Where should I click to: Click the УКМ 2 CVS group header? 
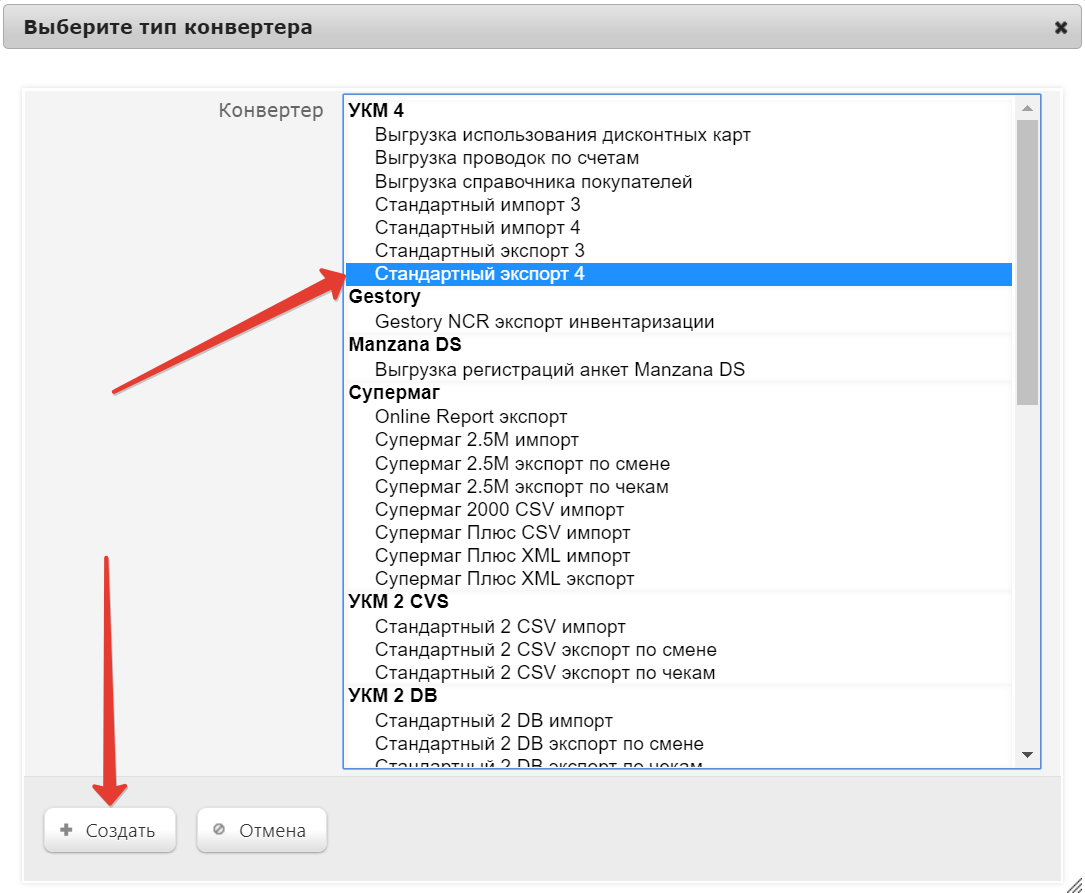point(399,602)
